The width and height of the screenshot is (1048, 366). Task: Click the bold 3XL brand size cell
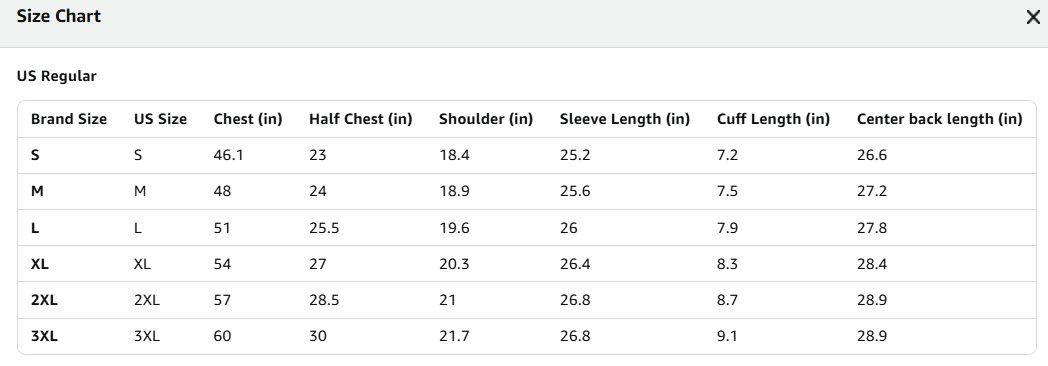(44, 336)
